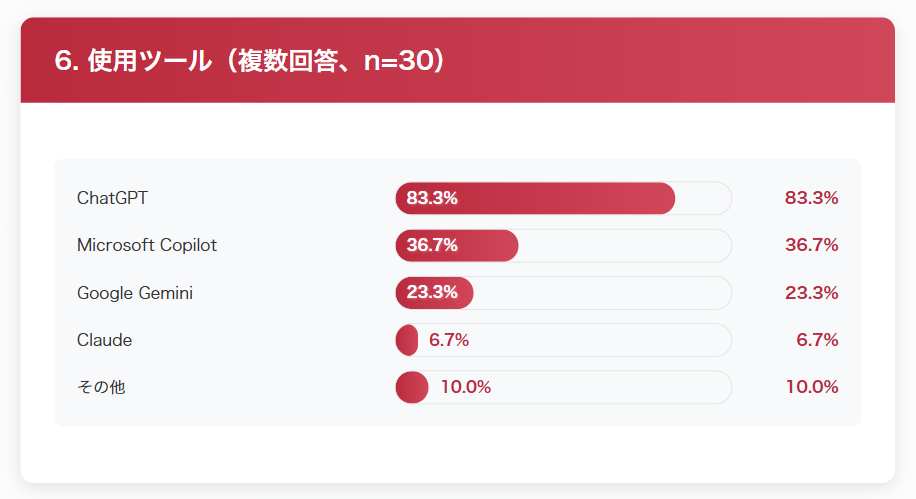The height and width of the screenshot is (499, 916).
Task: Click the 10.0% value at right
Action: point(812,387)
